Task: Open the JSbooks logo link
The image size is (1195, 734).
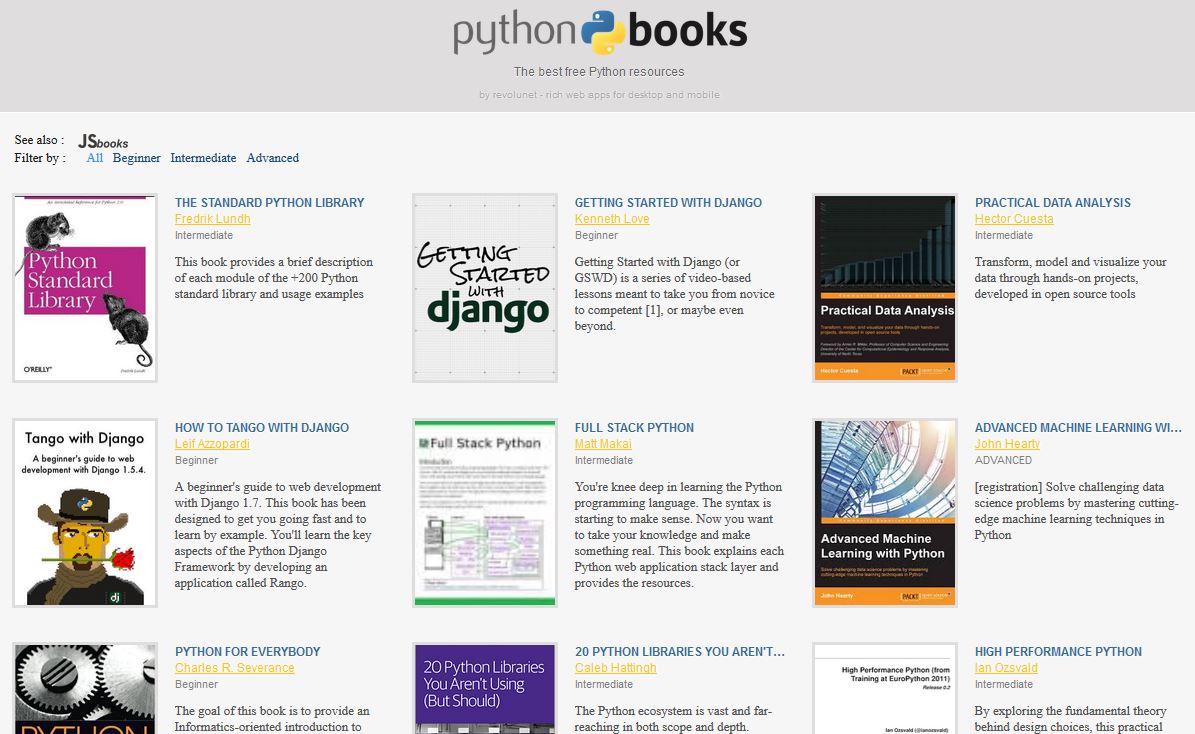Action: (103, 141)
